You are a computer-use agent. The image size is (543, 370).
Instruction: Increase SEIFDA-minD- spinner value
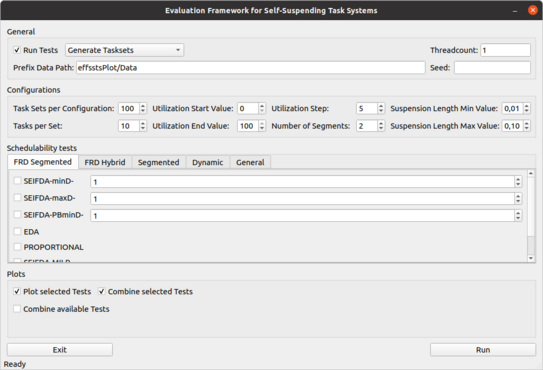(x=518, y=179)
